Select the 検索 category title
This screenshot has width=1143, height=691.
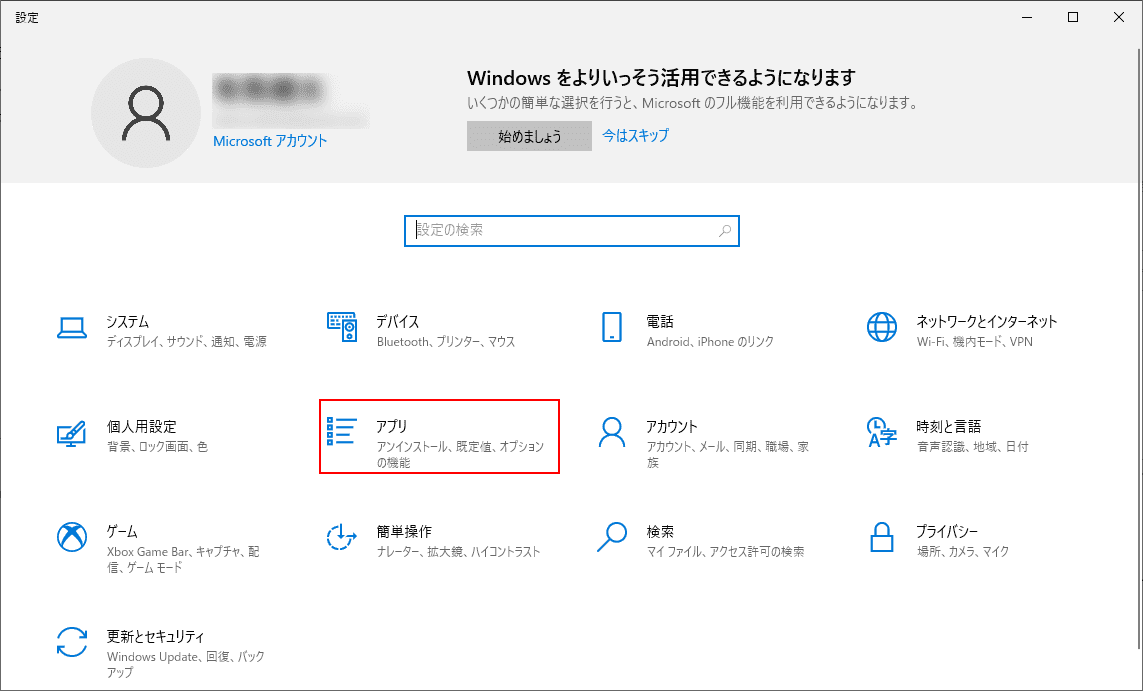(660, 531)
